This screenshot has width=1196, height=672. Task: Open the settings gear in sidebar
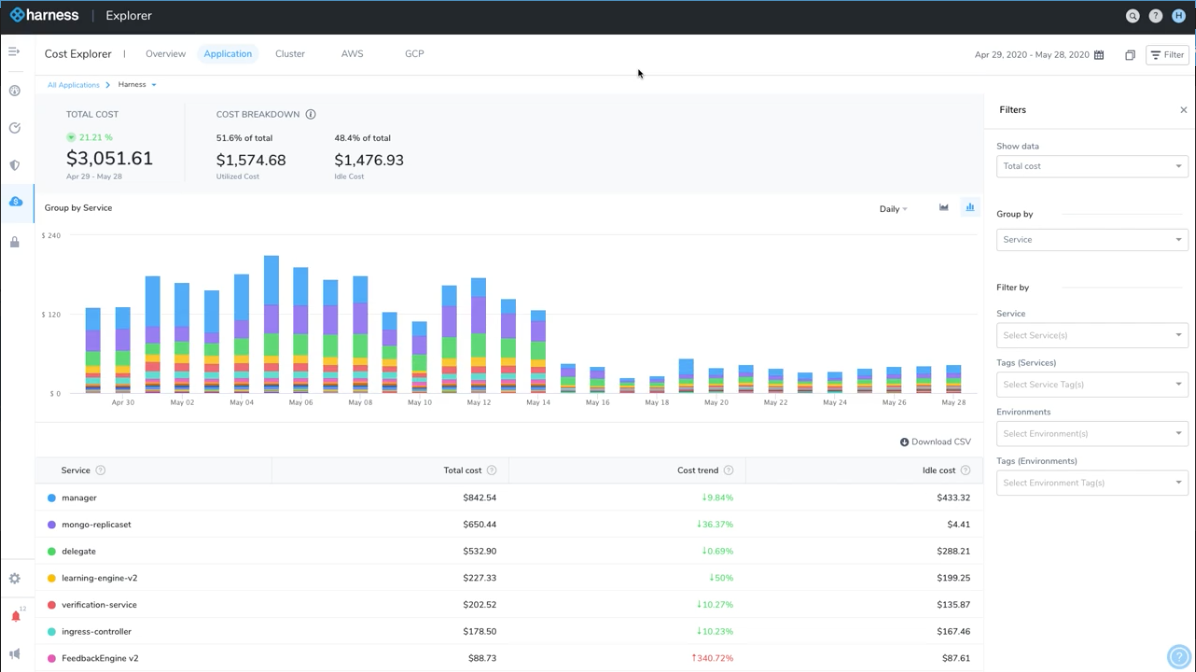[15, 578]
